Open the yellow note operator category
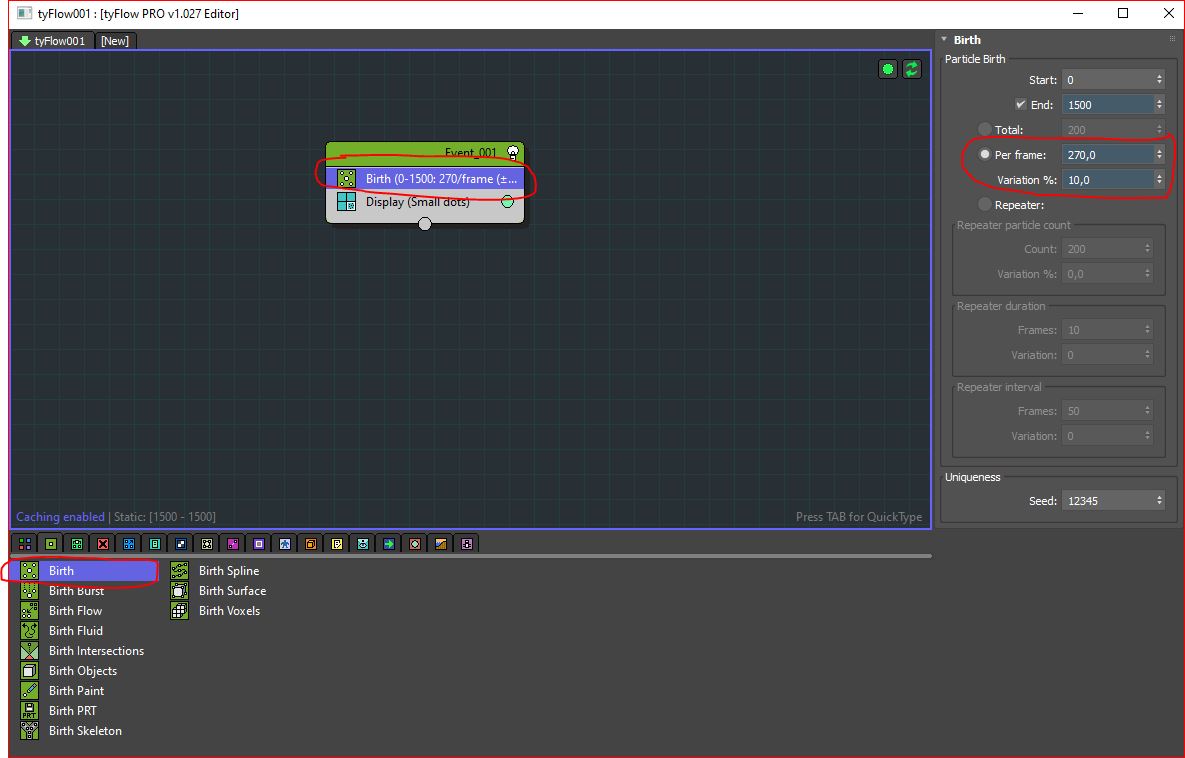1185x758 pixels. [x=336, y=543]
